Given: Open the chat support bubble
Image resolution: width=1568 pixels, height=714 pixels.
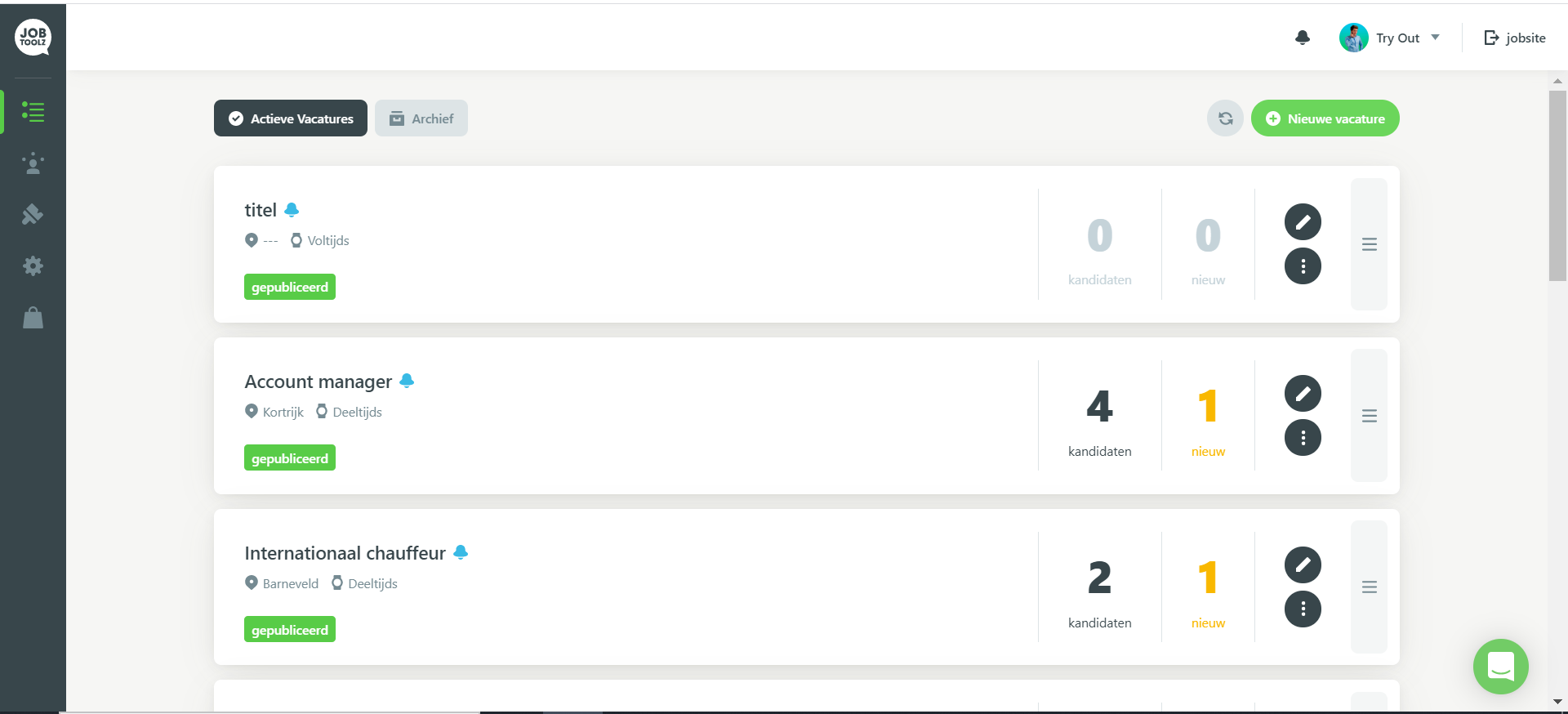Looking at the screenshot, I should (x=1500, y=667).
